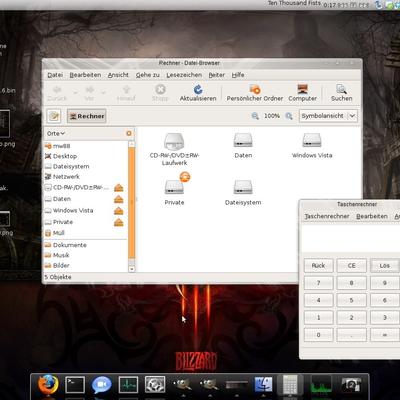
Task: Click the Rechner location path button
Action: pyautogui.click(x=87, y=116)
